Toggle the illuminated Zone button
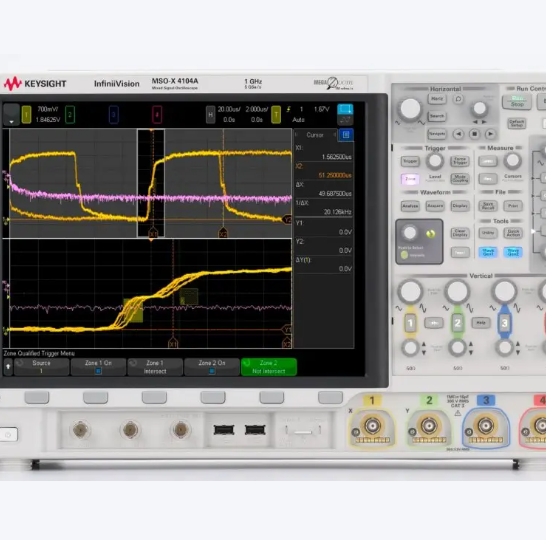Viewport: 546px width, 540px height. point(410,179)
